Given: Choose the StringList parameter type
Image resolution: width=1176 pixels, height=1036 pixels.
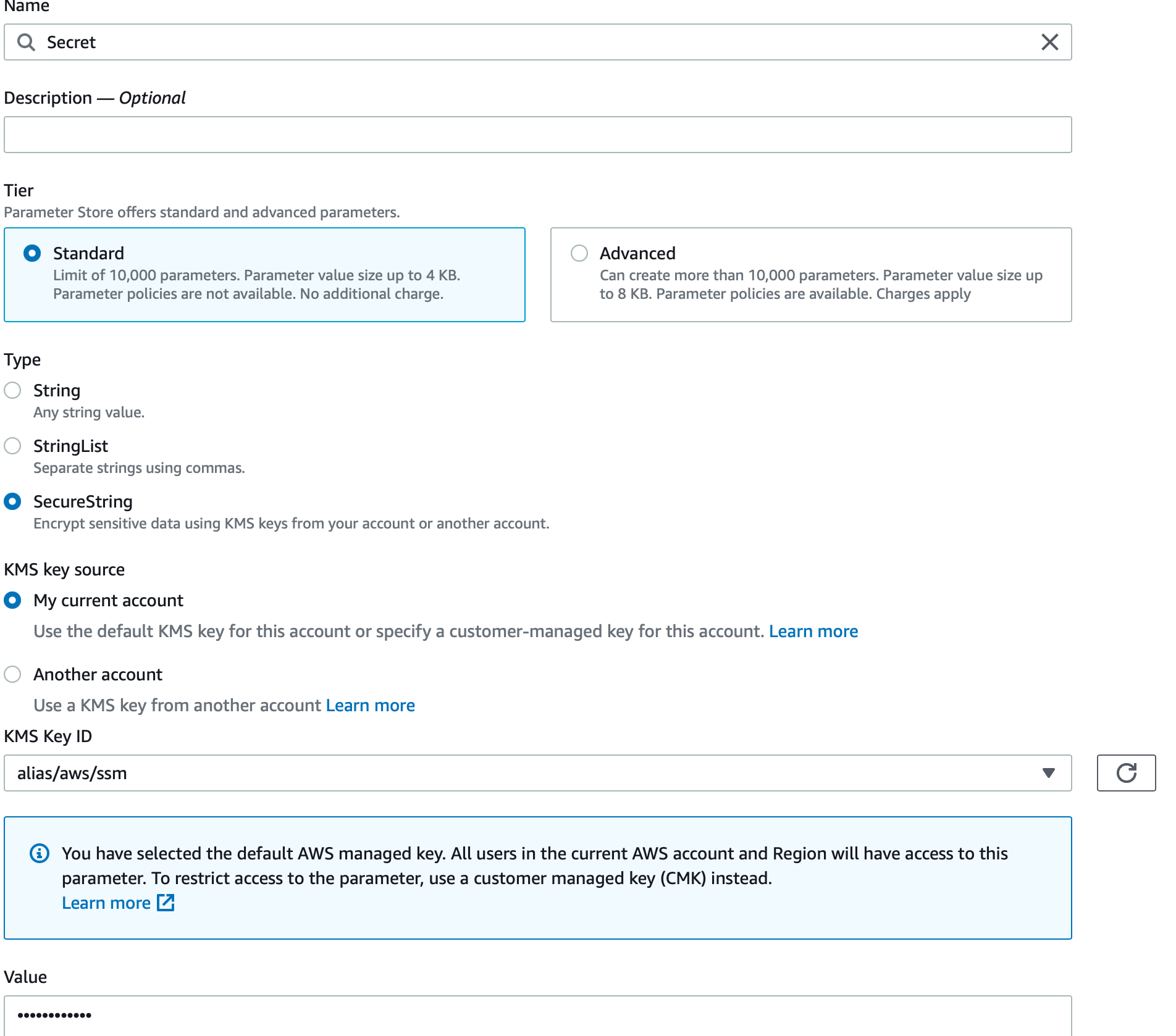Looking at the screenshot, I should pyautogui.click(x=12, y=446).
